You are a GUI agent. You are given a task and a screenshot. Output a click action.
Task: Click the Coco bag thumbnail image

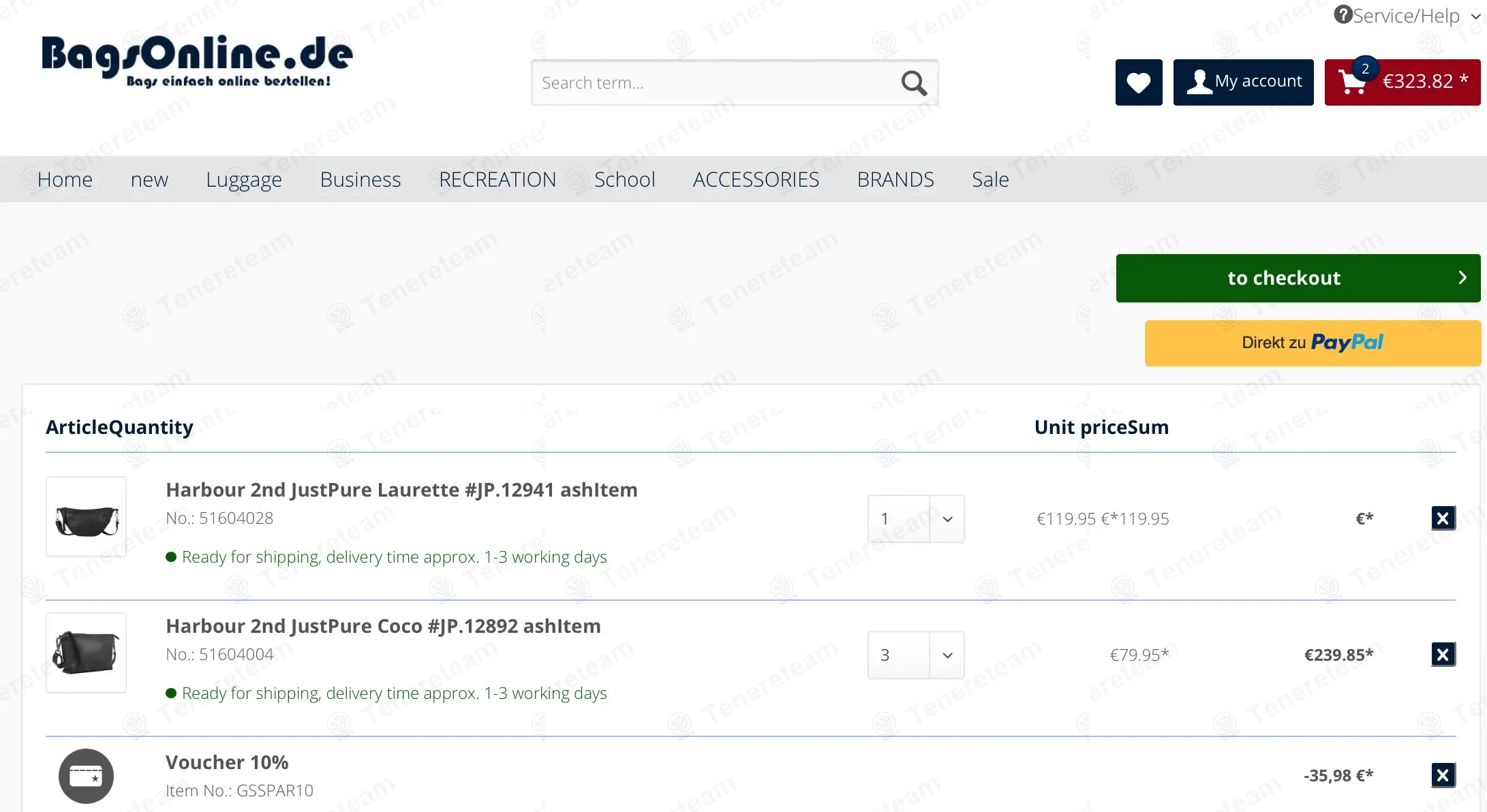click(x=87, y=653)
